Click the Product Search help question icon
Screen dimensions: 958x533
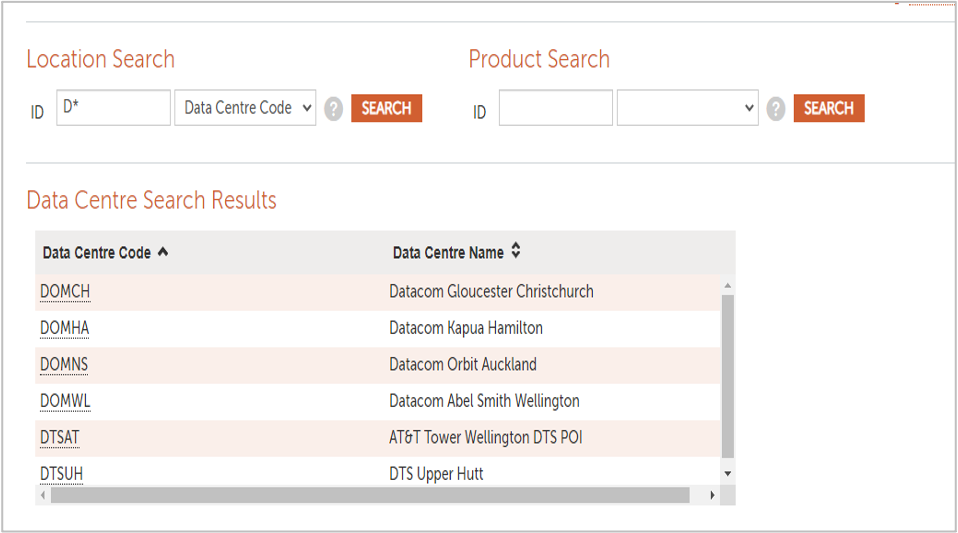coord(776,109)
